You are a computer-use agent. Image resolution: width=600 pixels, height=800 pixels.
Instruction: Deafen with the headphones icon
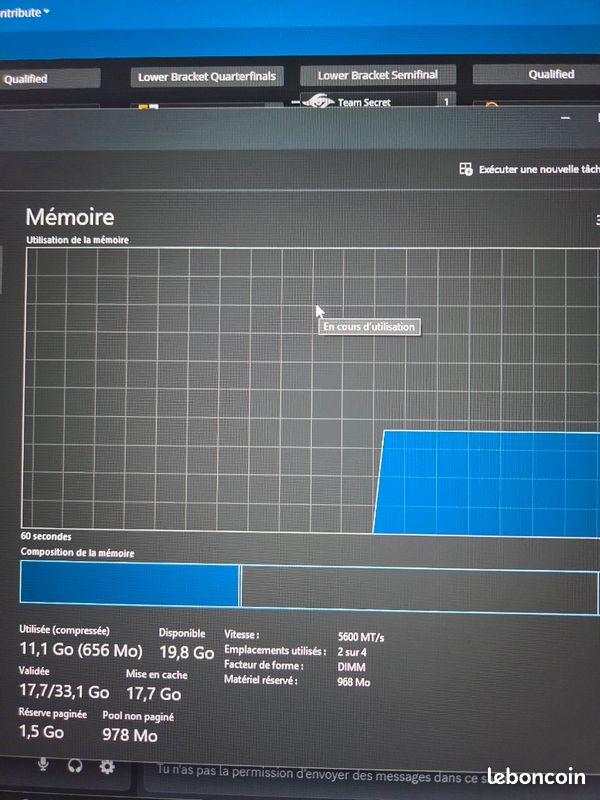click(76, 765)
